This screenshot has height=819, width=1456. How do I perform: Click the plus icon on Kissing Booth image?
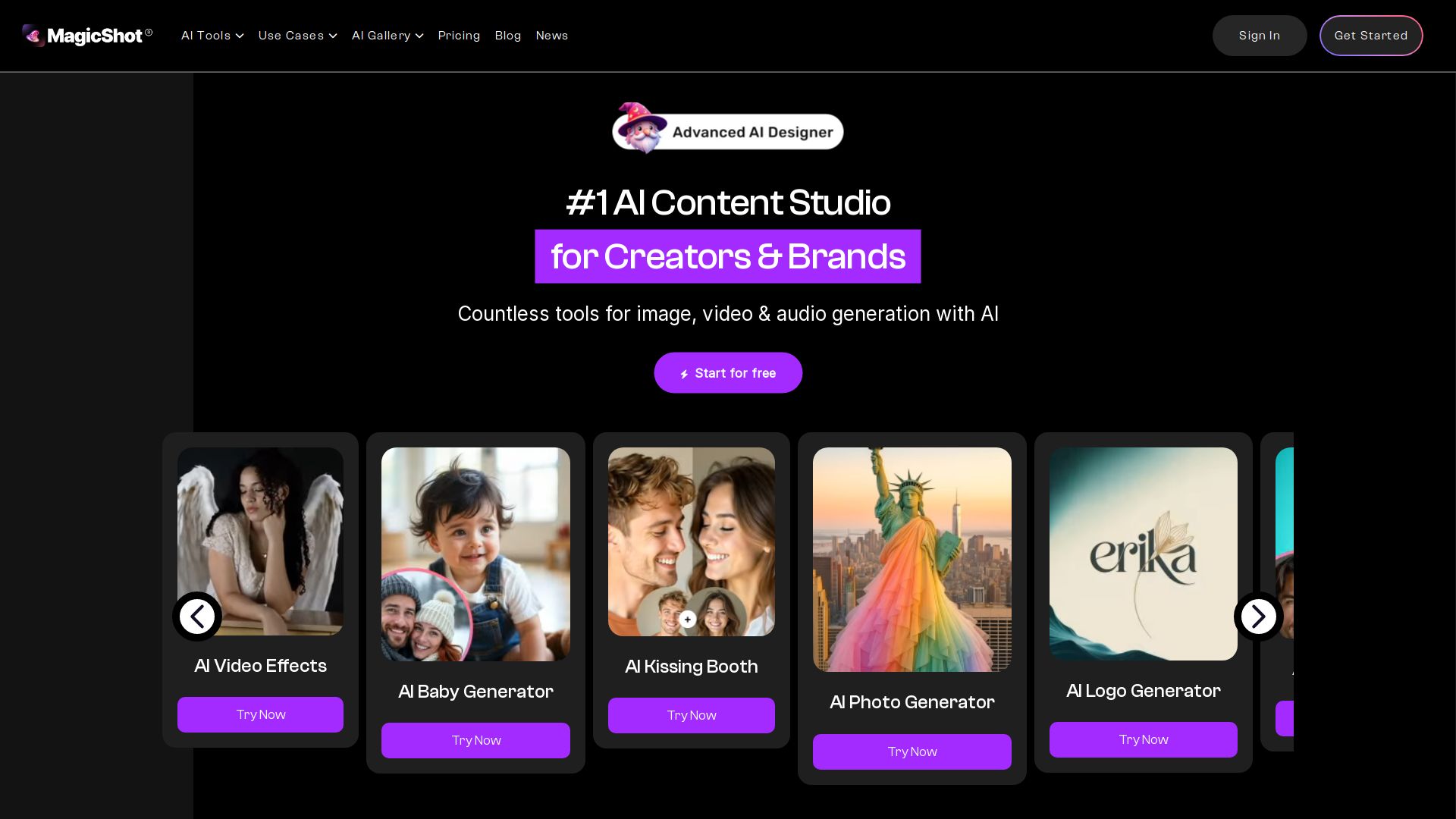(x=688, y=620)
